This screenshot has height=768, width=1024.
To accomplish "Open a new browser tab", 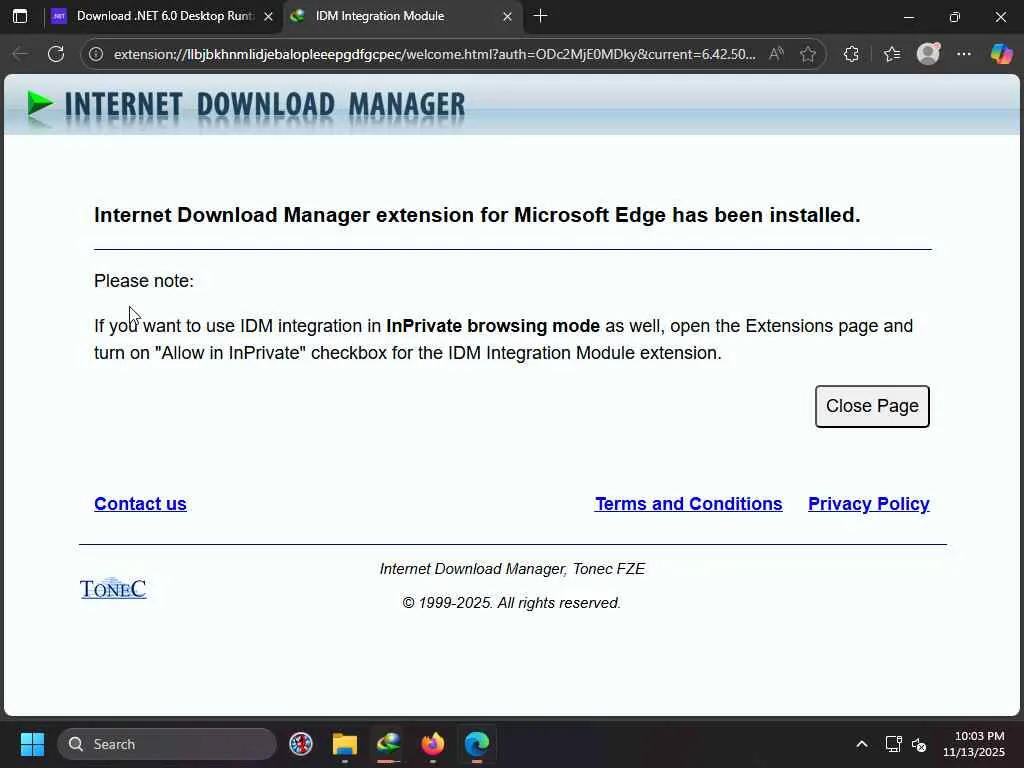I will pyautogui.click(x=540, y=16).
